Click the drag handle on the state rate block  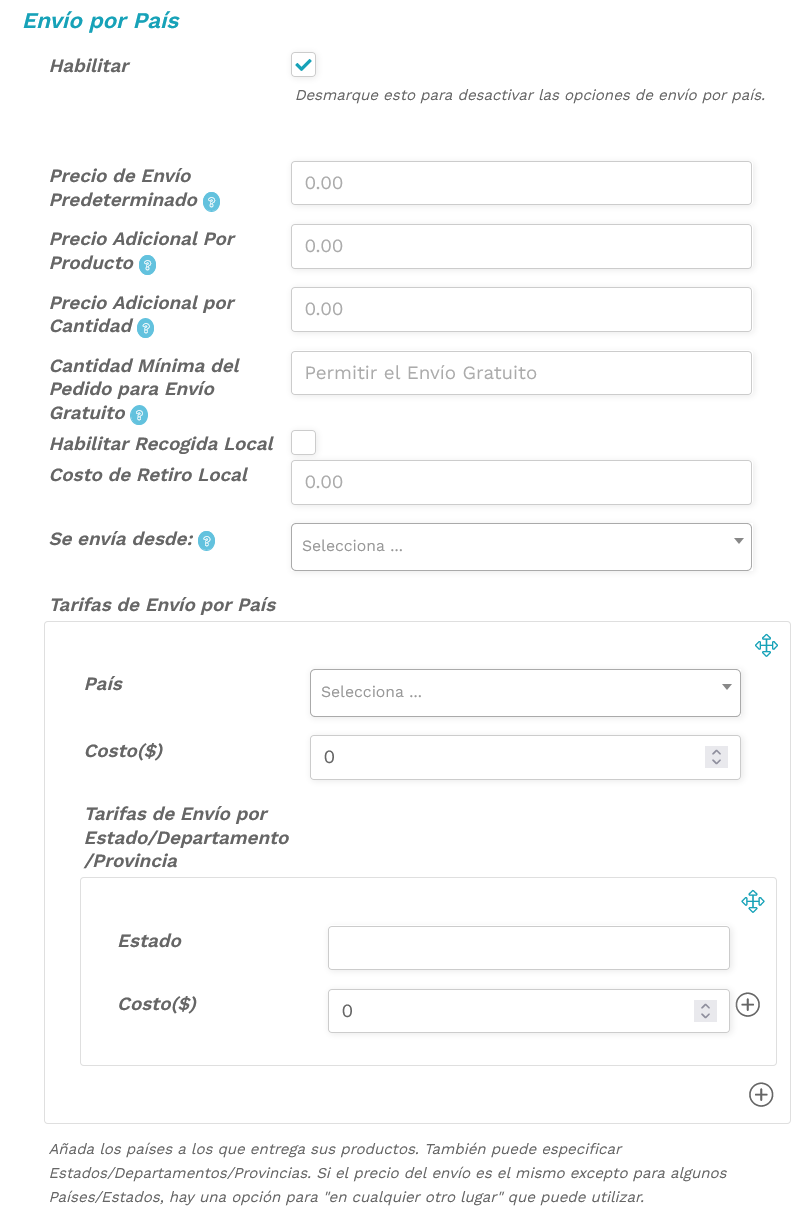coord(754,901)
